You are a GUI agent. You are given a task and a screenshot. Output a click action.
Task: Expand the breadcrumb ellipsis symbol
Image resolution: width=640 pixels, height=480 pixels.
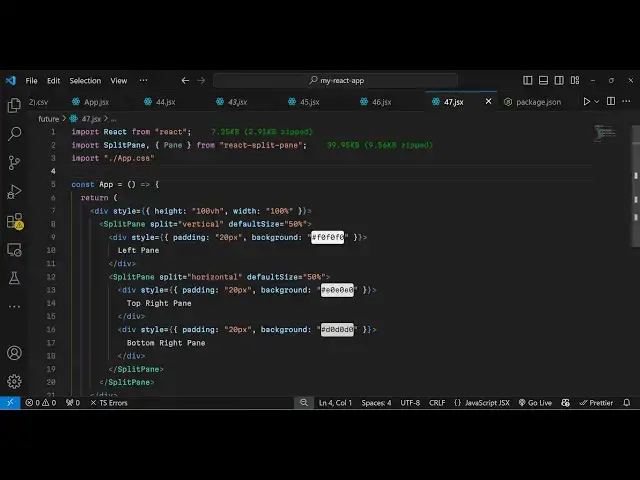(x=113, y=119)
